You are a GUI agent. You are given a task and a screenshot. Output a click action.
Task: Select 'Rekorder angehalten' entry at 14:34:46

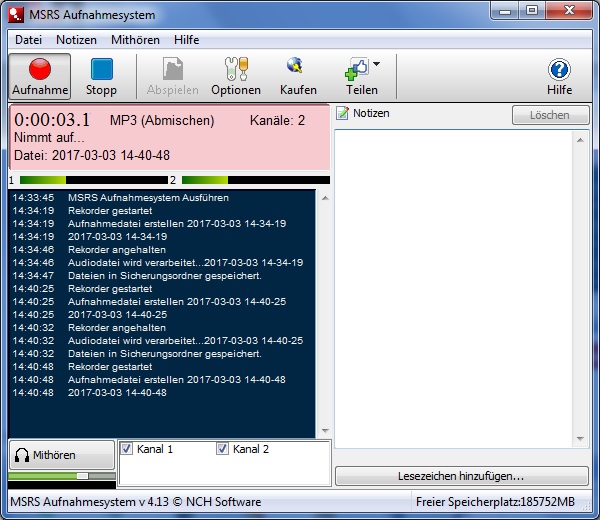click(x=117, y=250)
